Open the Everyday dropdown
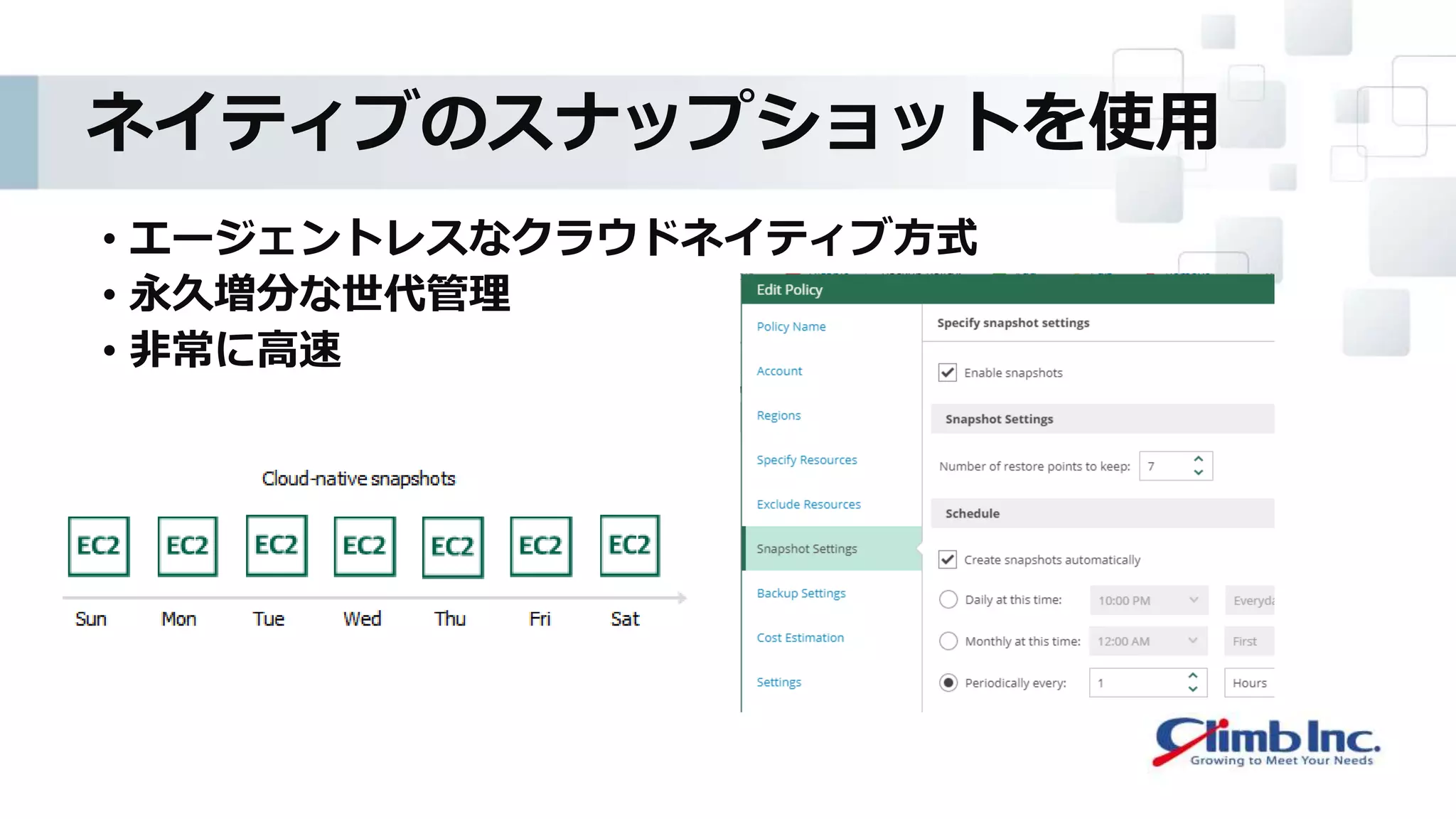 1250,600
